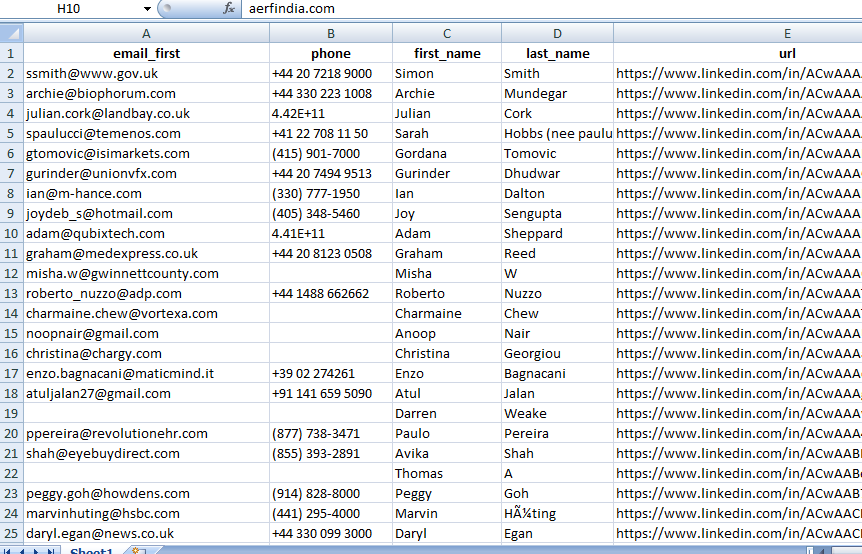Click the phone header cell
The image size is (862, 554).
(331, 53)
